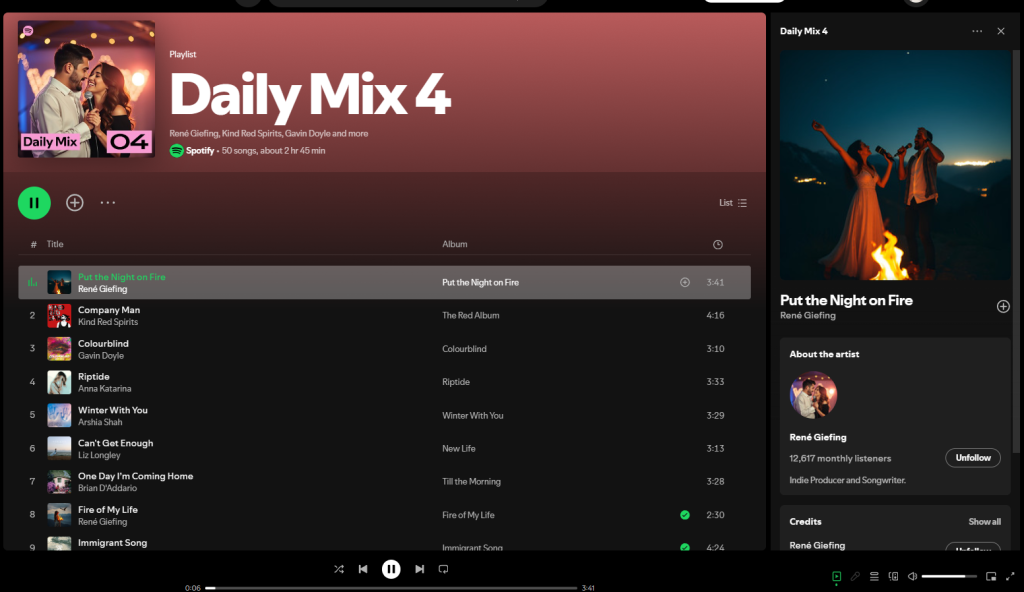Image resolution: width=1024 pixels, height=592 pixels.
Task: Seek within the song progress bar
Action: tap(391, 588)
